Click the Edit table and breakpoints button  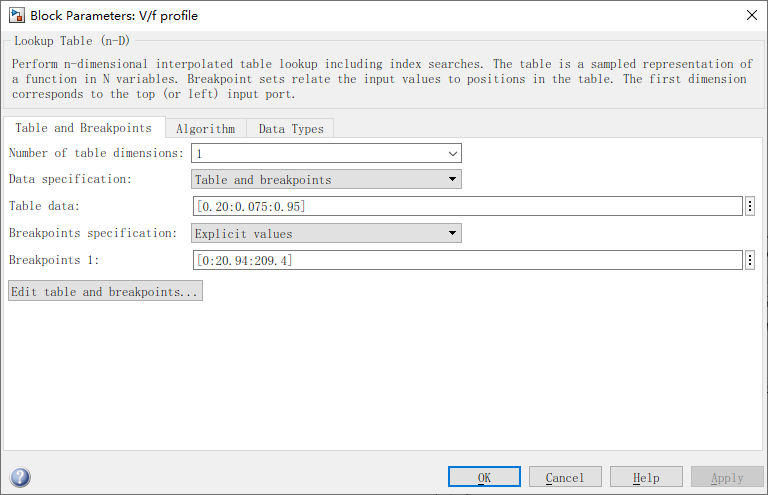[105, 291]
